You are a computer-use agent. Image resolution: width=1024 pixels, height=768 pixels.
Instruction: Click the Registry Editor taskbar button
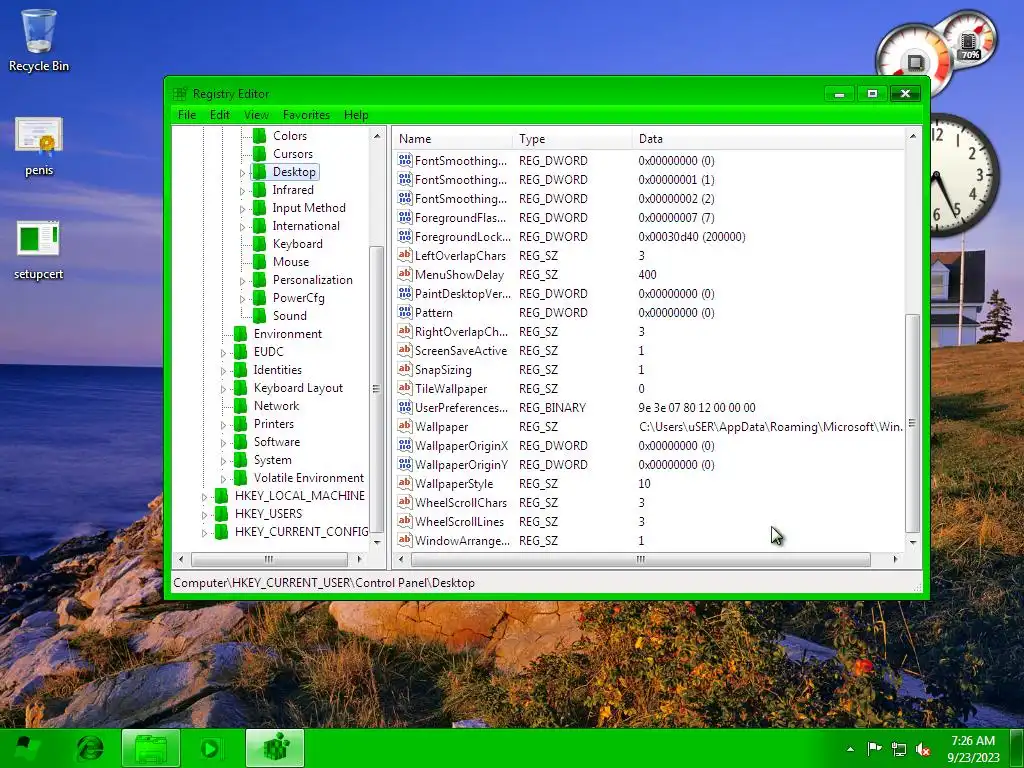[275, 748]
